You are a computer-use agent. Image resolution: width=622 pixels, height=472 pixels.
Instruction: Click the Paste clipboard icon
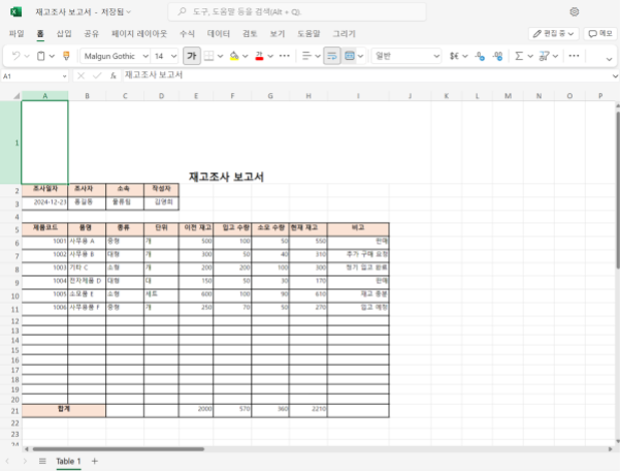click(x=40, y=56)
